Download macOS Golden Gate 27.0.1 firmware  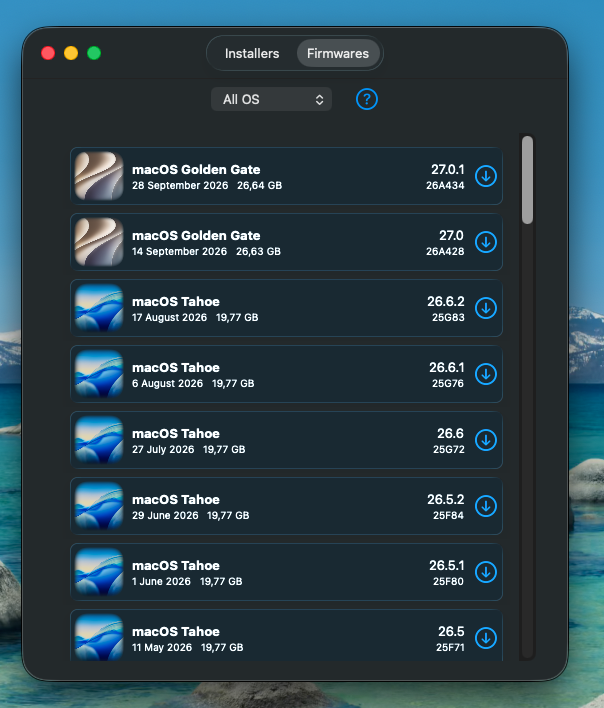[x=486, y=176]
